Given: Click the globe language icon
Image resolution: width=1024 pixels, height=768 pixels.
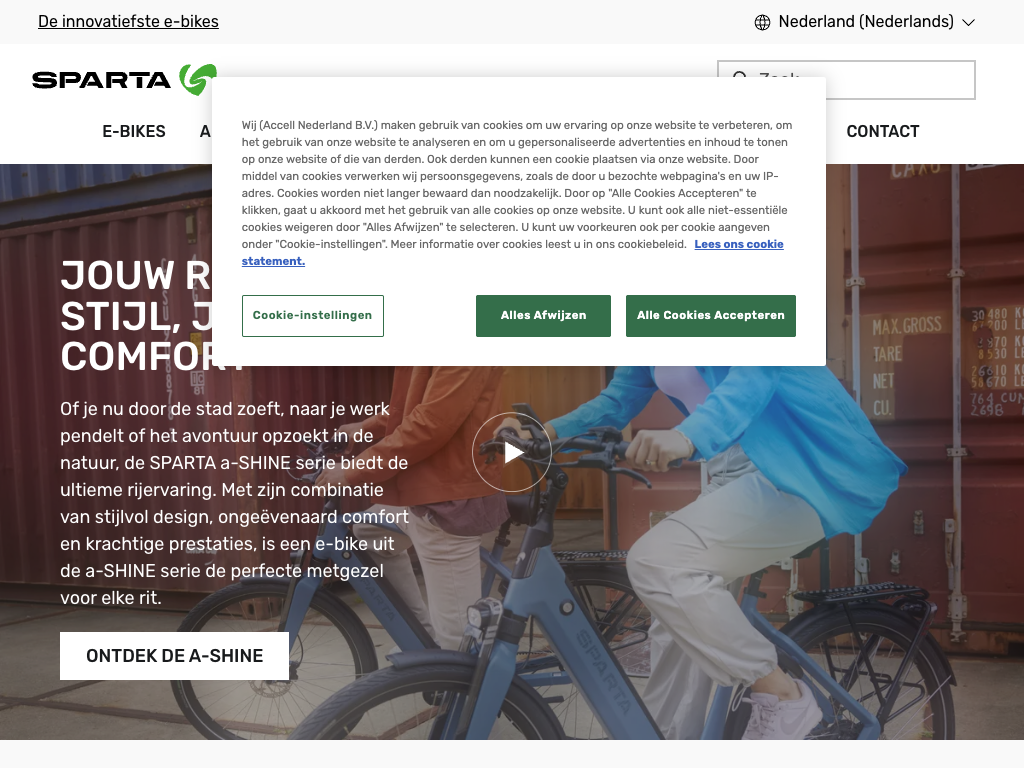Looking at the screenshot, I should [762, 22].
